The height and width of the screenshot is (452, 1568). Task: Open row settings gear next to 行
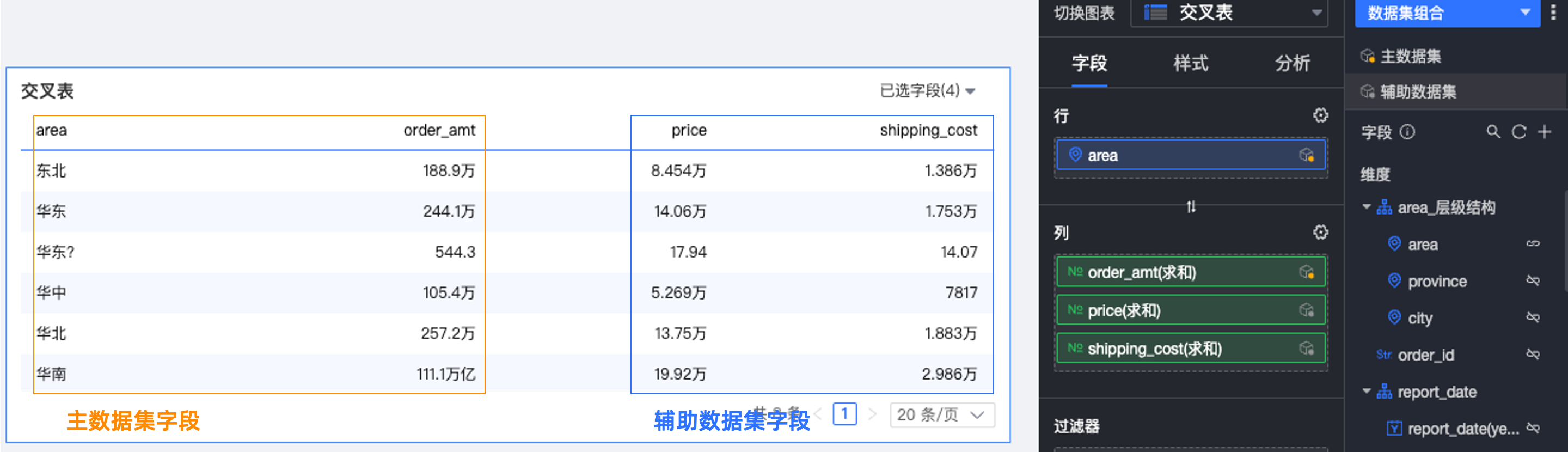tap(1320, 115)
